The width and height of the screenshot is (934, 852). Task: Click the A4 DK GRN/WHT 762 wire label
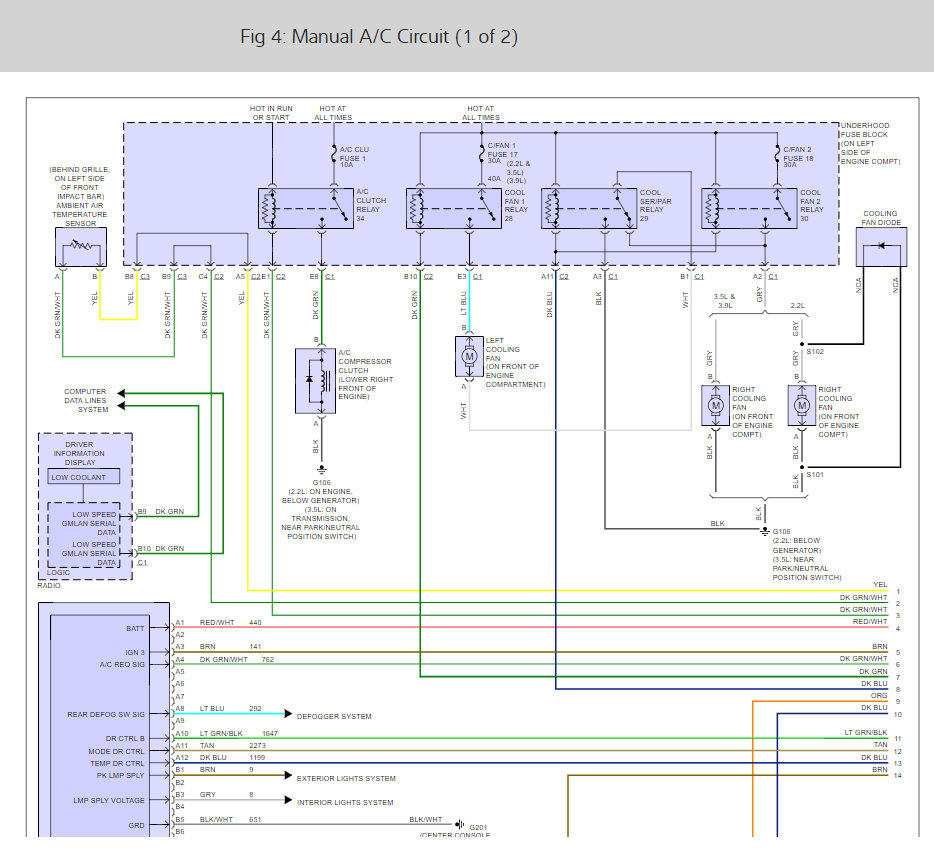point(225,660)
